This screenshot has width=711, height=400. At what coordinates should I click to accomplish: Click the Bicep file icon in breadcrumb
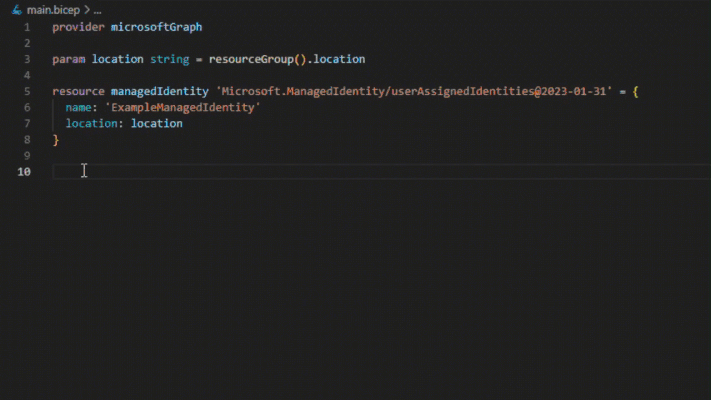point(17,10)
